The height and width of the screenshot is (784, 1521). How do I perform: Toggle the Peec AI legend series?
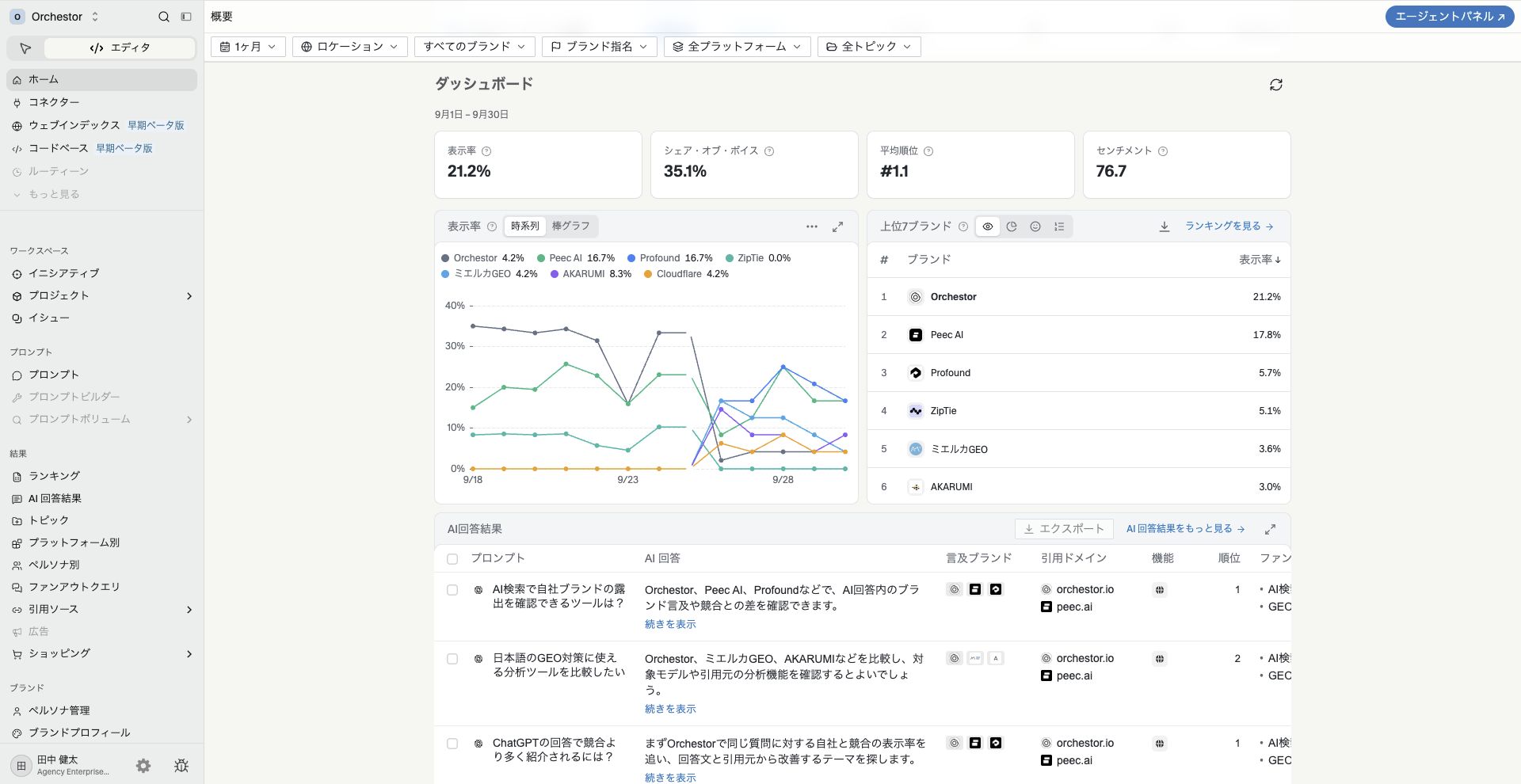(x=576, y=258)
